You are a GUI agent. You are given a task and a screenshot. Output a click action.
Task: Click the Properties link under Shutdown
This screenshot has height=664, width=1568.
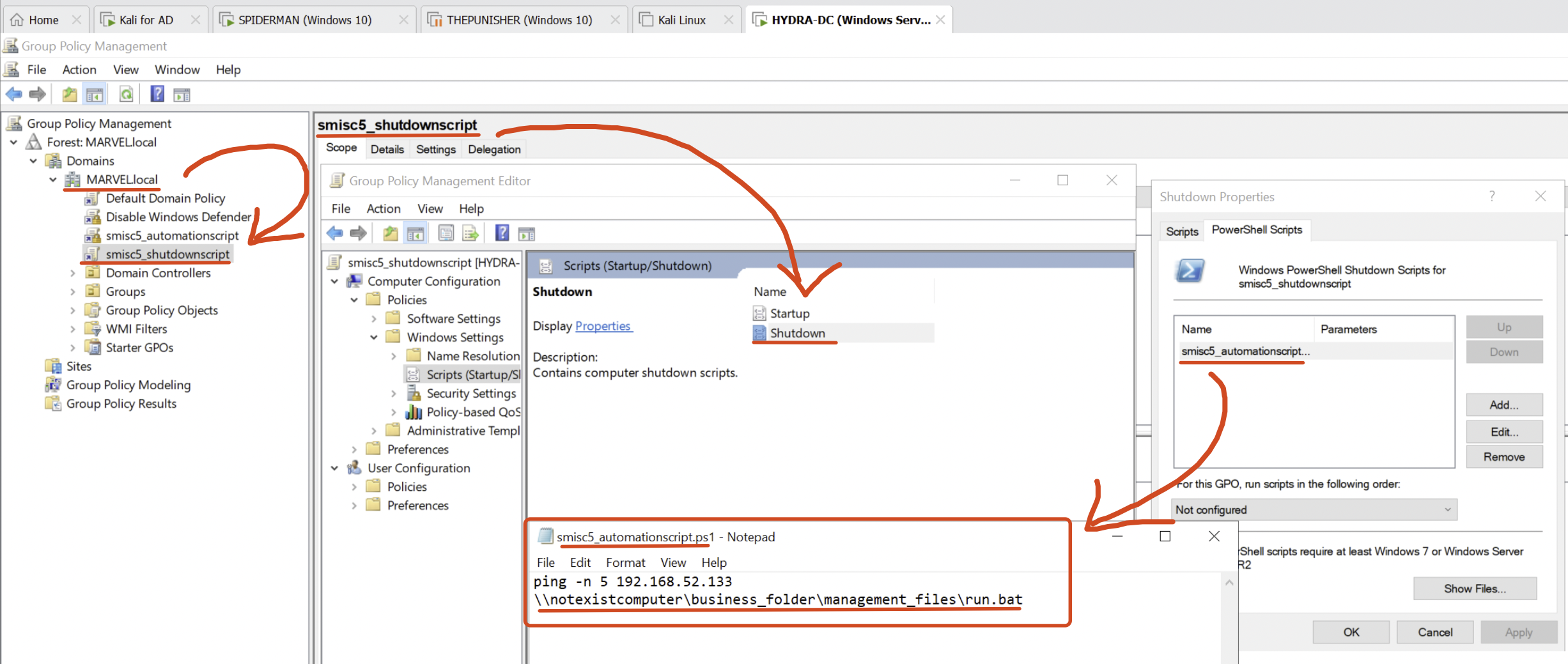click(x=603, y=326)
